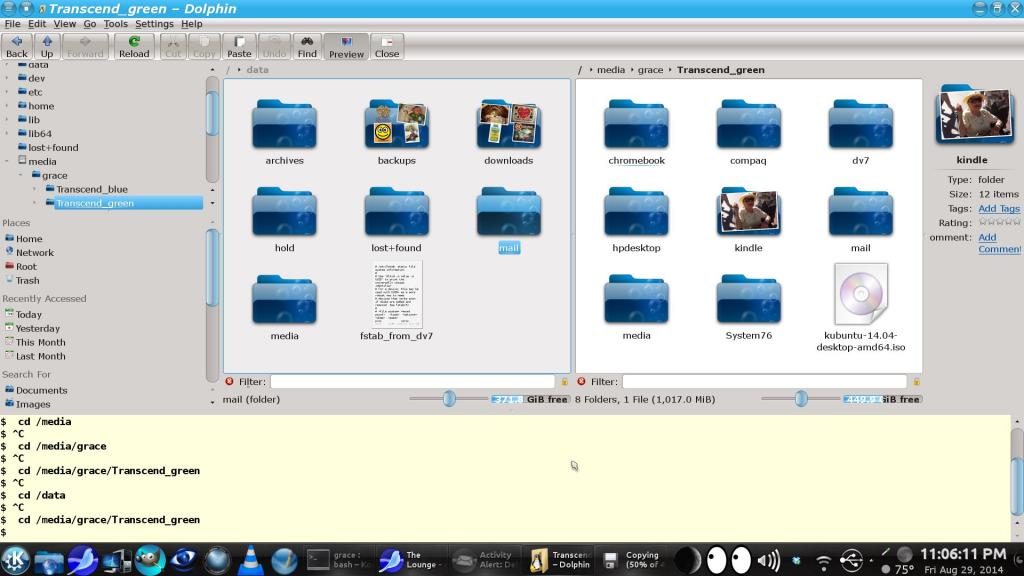Screen dimensions: 1024x576
Task: Collapse the media tree node
Action: (x=8, y=161)
